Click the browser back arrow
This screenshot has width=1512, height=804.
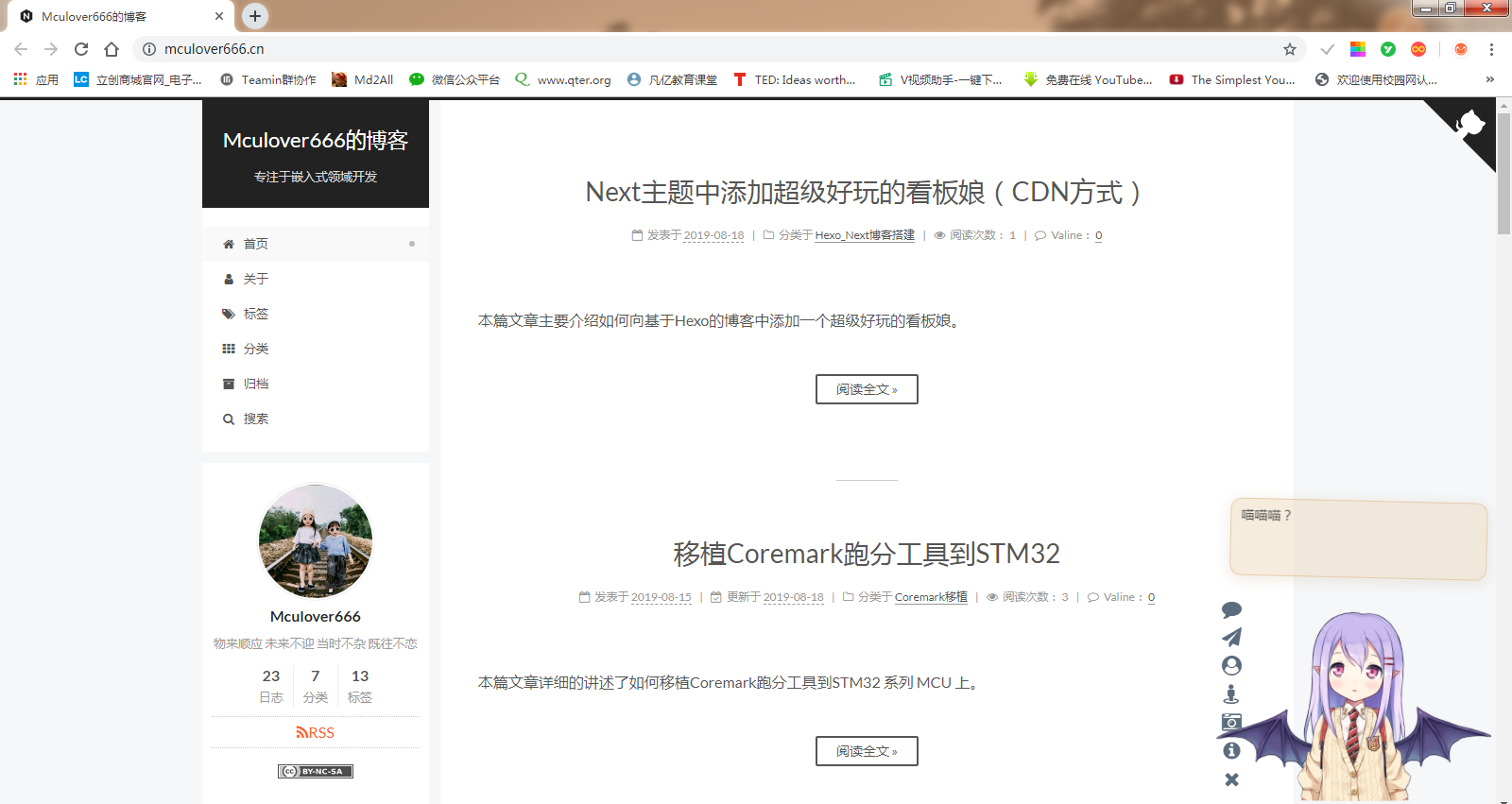click(21, 49)
